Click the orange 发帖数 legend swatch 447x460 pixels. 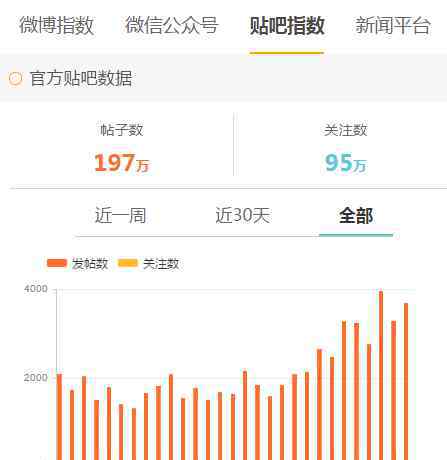[57, 263]
